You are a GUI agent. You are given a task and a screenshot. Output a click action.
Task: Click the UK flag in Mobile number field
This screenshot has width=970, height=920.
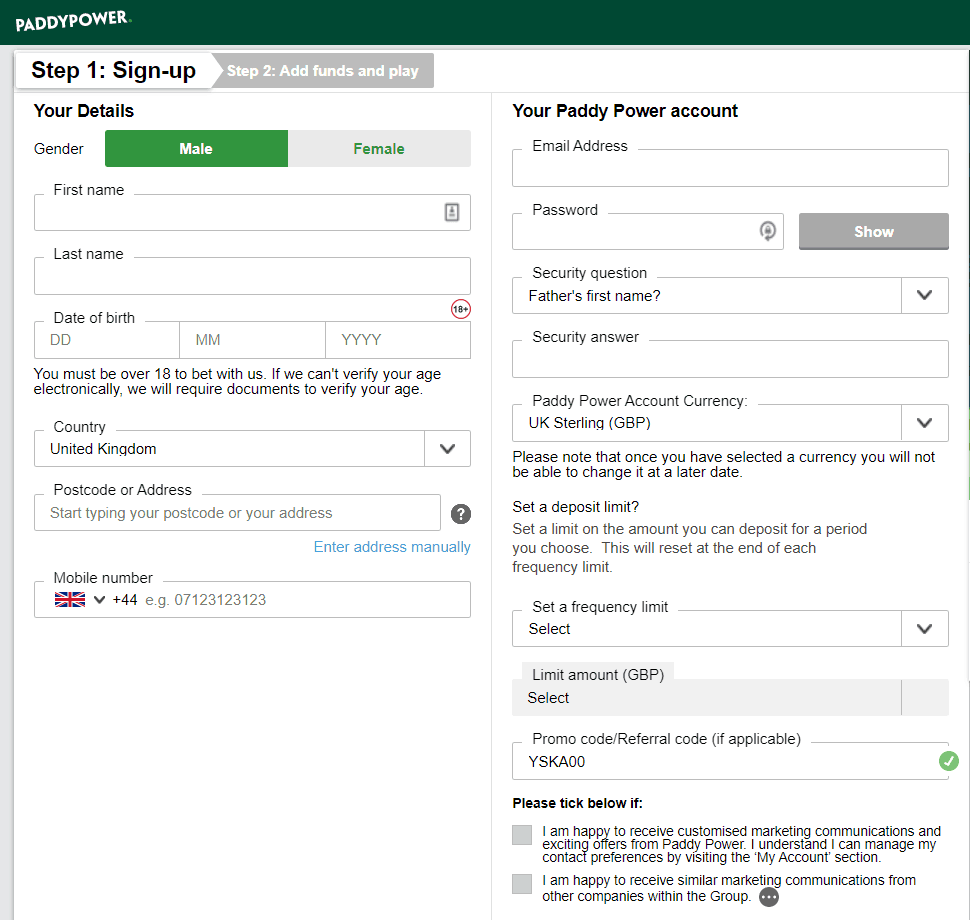click(70, 600)
